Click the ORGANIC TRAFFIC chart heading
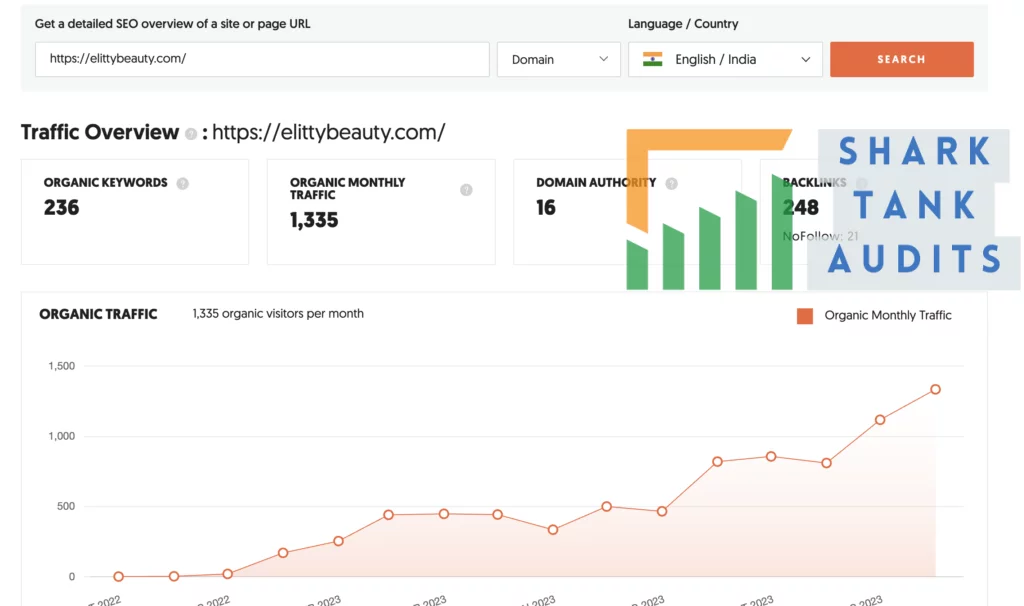The width and height of the screenshot is (1024, 606). point(98,314)
